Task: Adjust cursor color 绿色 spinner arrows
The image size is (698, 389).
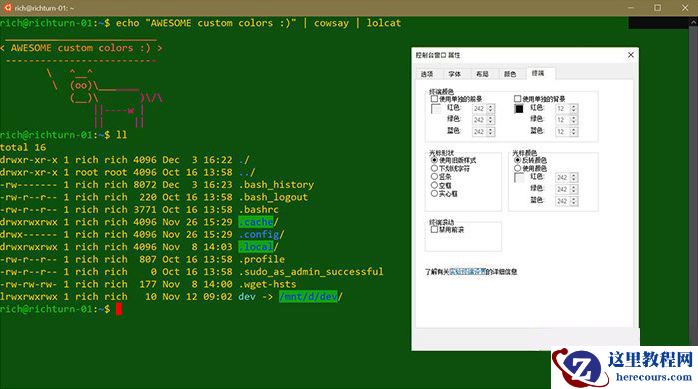Action: coord(574,190)
